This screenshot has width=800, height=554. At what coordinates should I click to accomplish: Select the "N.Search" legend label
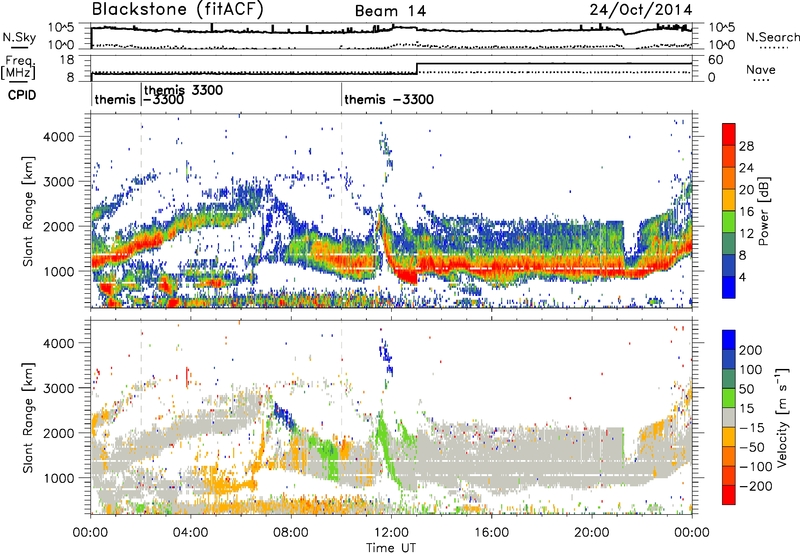coord(772,37)
